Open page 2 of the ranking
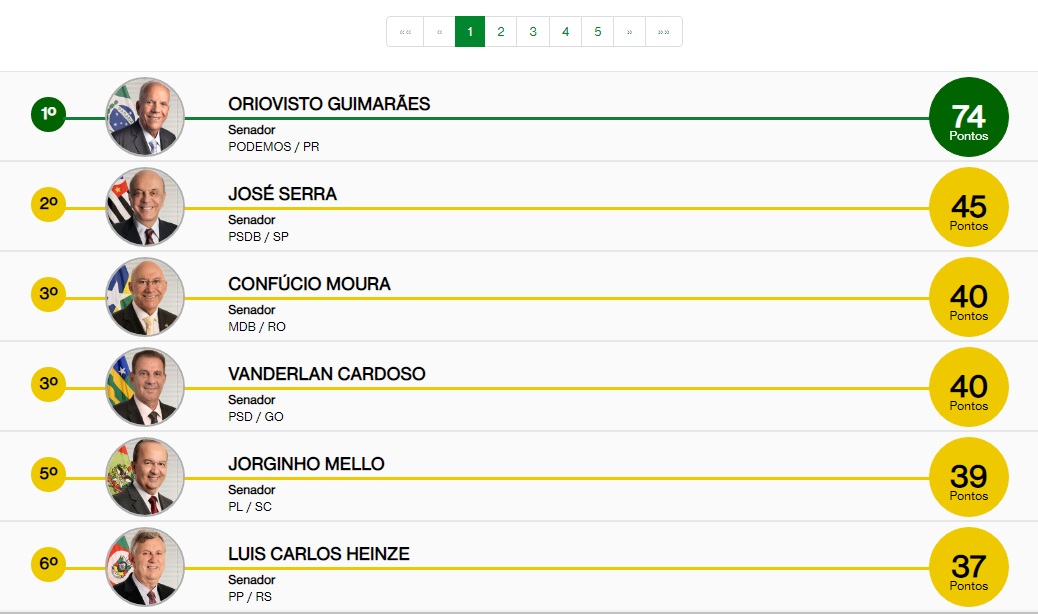The height and width of the screenshot is (614, 1038). coord(500,31)
